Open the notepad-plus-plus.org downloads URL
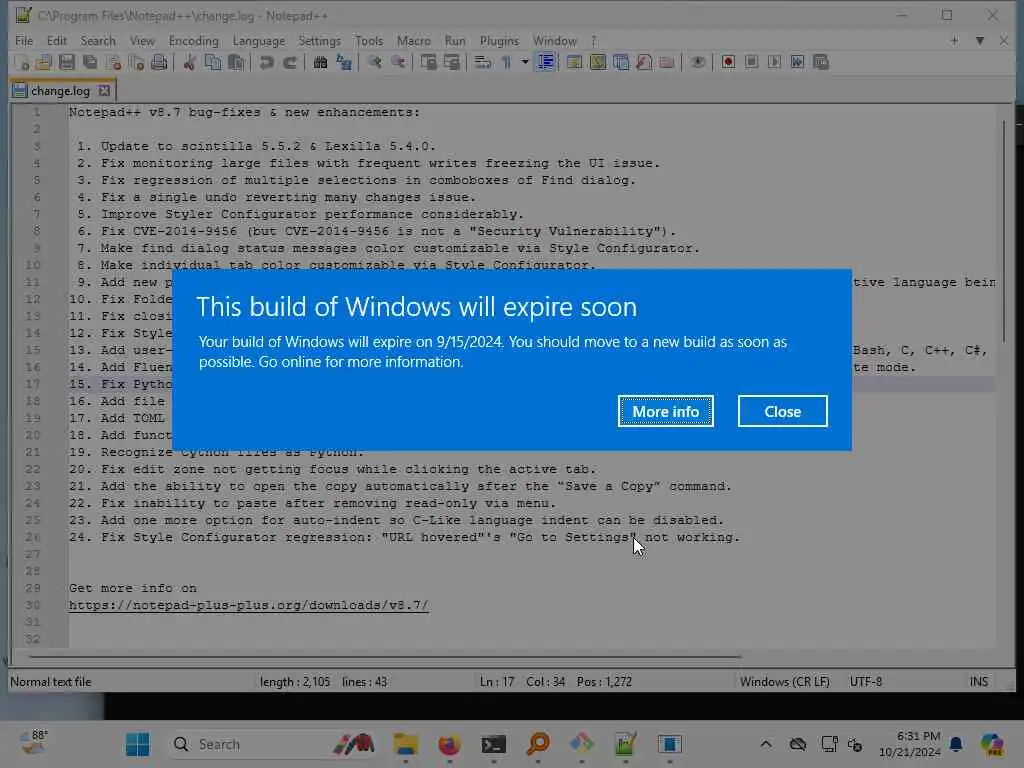The height and width of the screenshot is (768, 1024). [249, 605]
